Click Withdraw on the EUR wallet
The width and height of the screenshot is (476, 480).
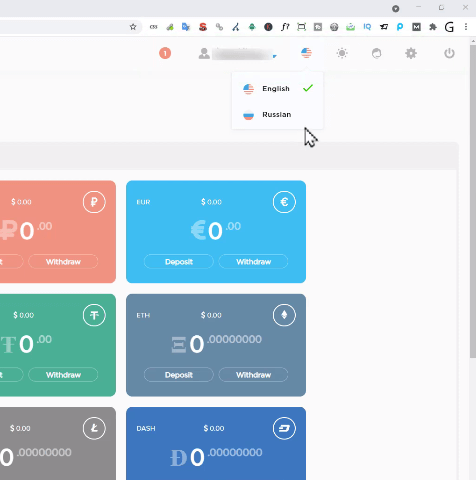click(253, 262)
